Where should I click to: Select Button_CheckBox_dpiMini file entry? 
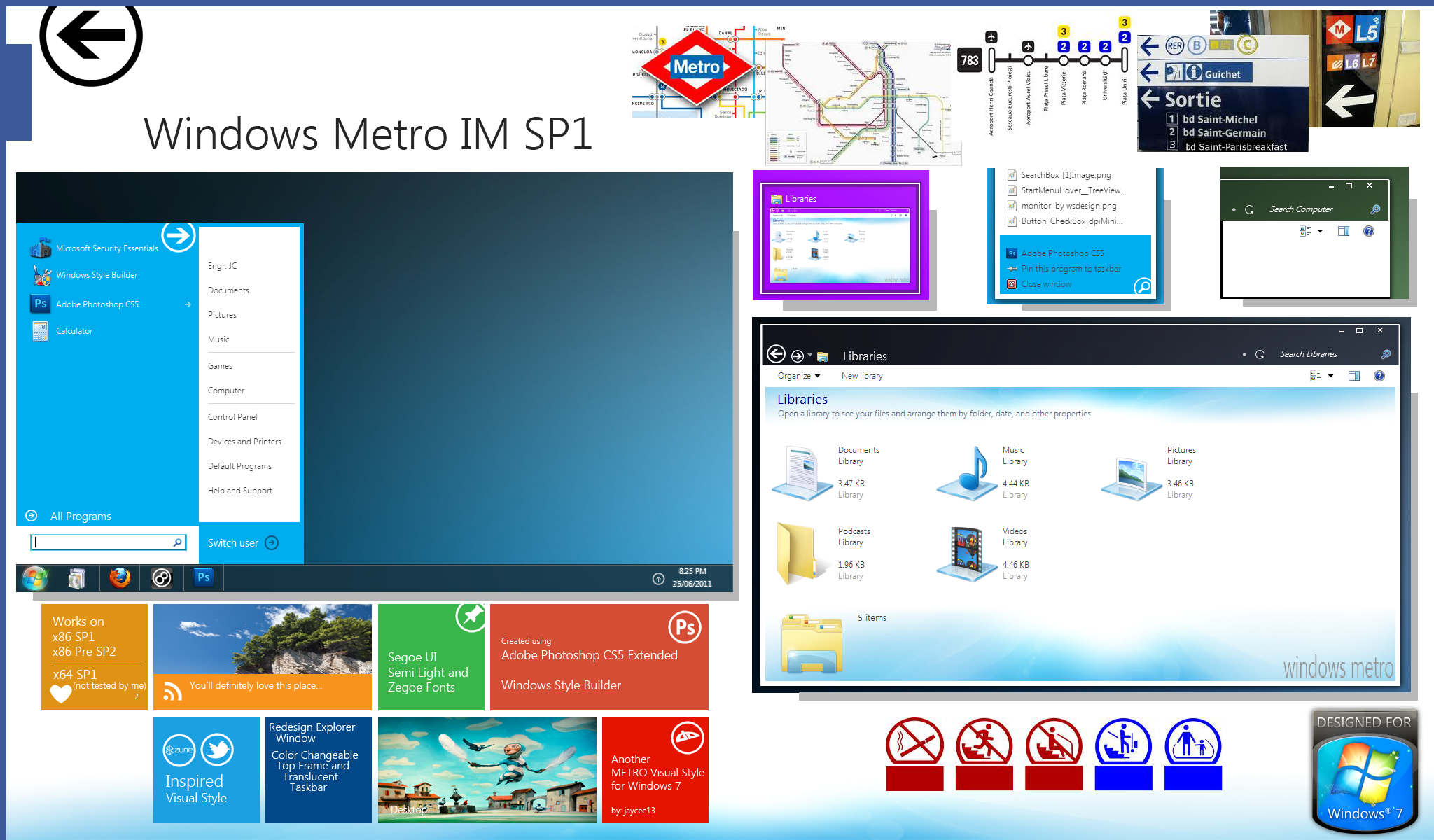coord(1065,221)
